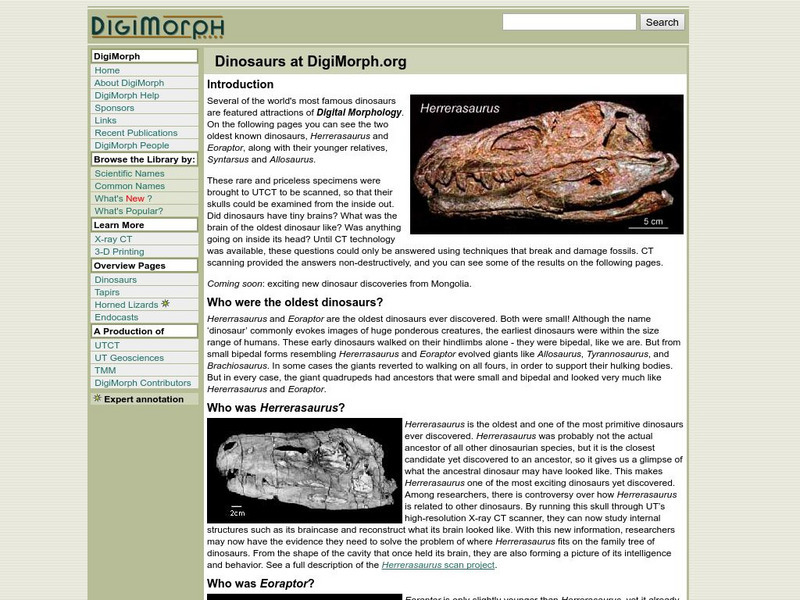Viewport: 800px width, 600px height.
Task: Click the Who was Herrerasaurus heading
Action: click(276, 408)
